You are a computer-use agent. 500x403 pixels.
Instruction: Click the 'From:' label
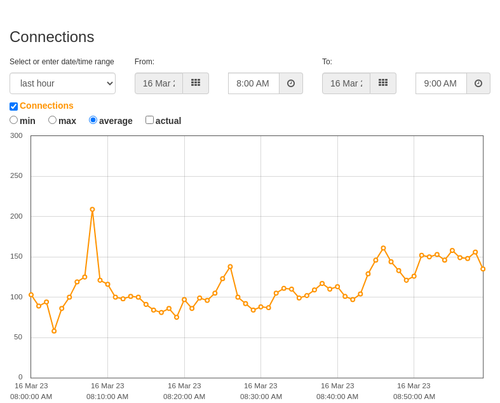click(144, 62)
